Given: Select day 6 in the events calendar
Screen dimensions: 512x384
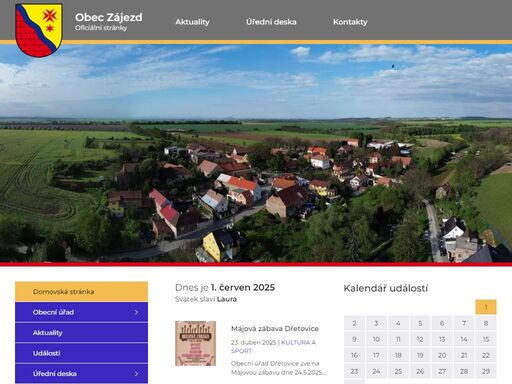Looking at the screenshot, I should pyautogui.click(x=442, y=323).
